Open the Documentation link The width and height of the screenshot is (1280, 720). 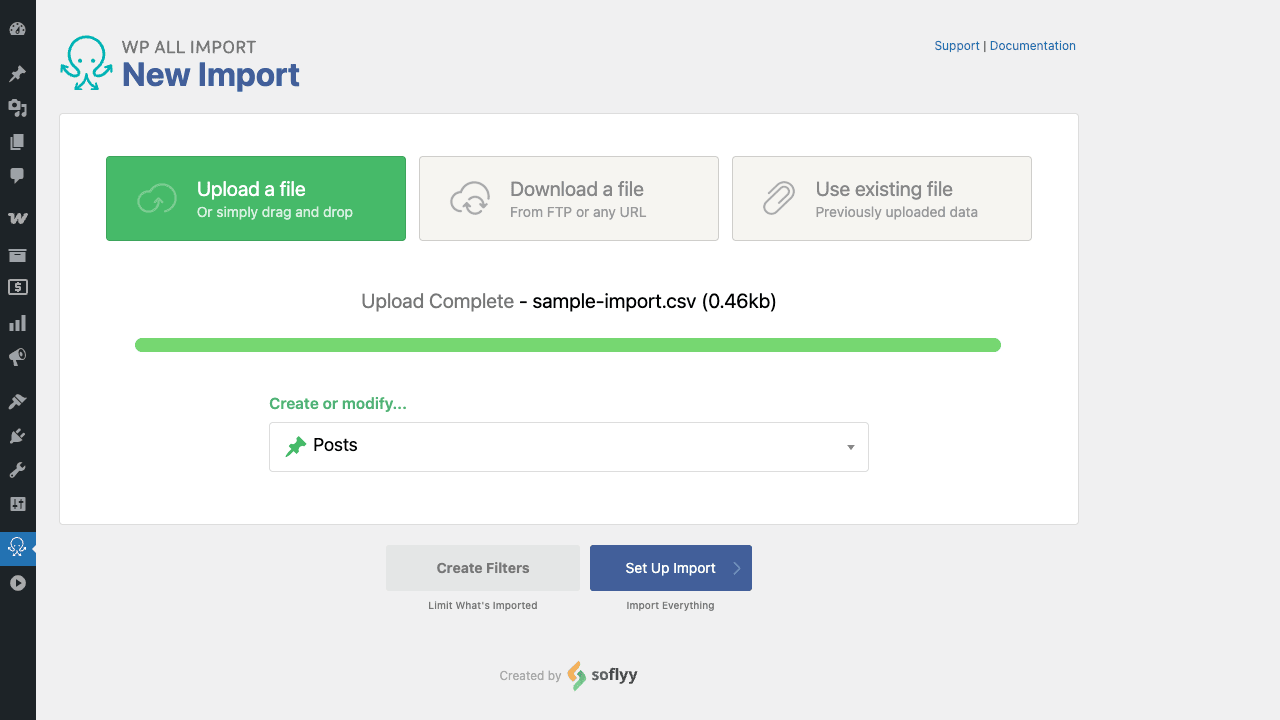pos(1033,46)
